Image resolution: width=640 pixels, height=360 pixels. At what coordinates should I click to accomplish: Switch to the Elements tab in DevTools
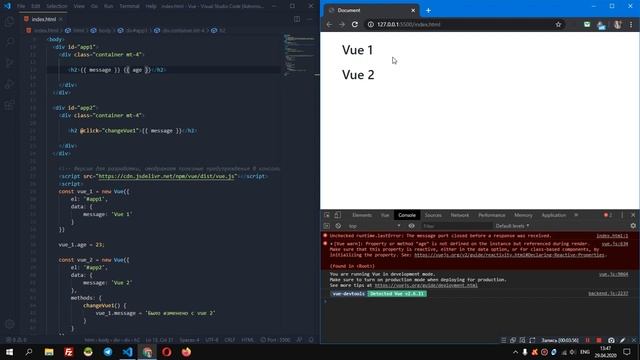[362, 215]
